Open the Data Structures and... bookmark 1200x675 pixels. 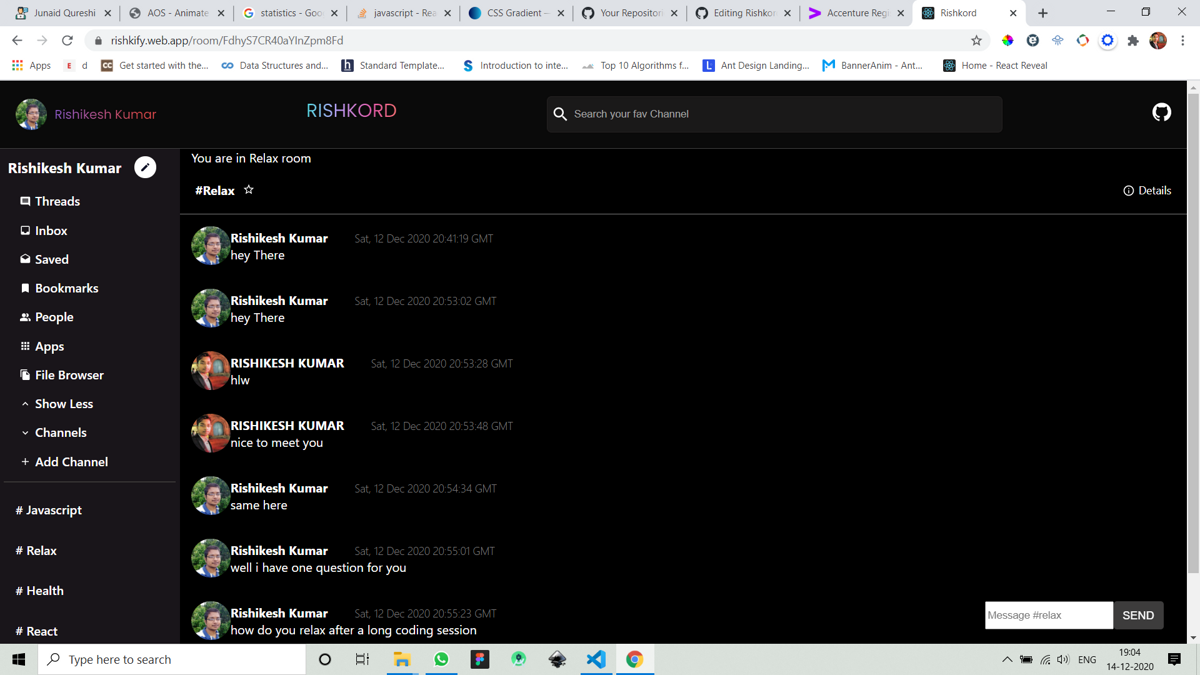(275, 65)
